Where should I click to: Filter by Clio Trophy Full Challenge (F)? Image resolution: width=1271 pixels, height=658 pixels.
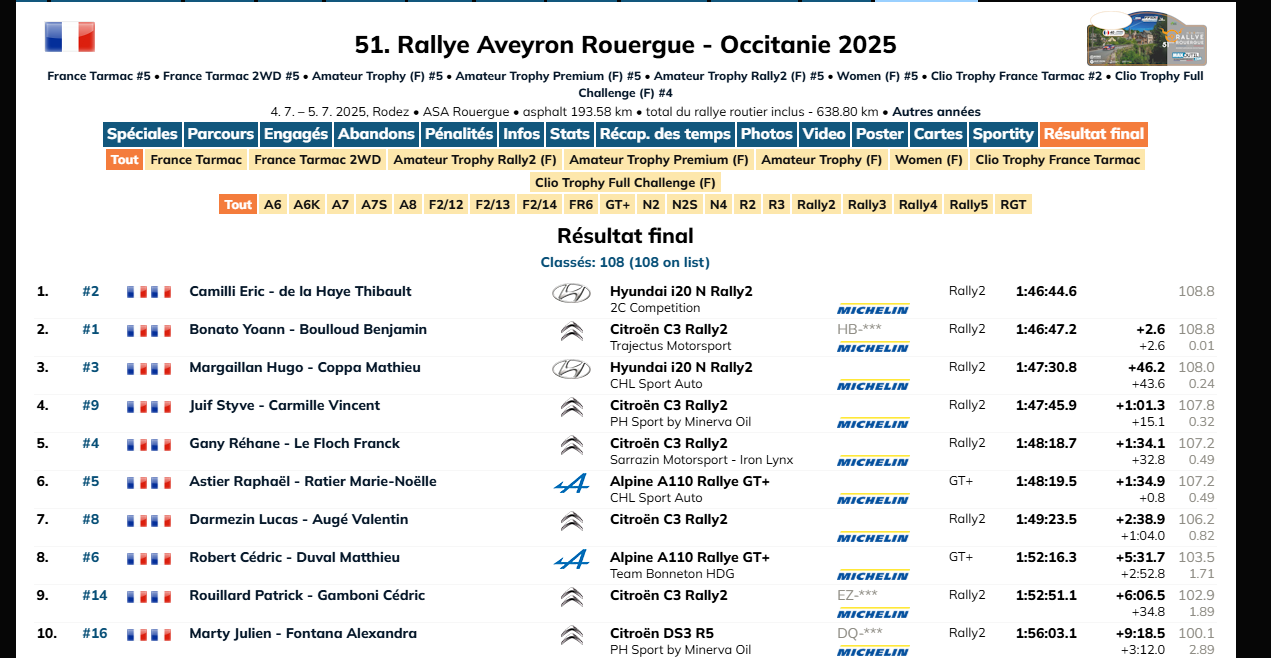pyautogui.click(x=625, y=183)
